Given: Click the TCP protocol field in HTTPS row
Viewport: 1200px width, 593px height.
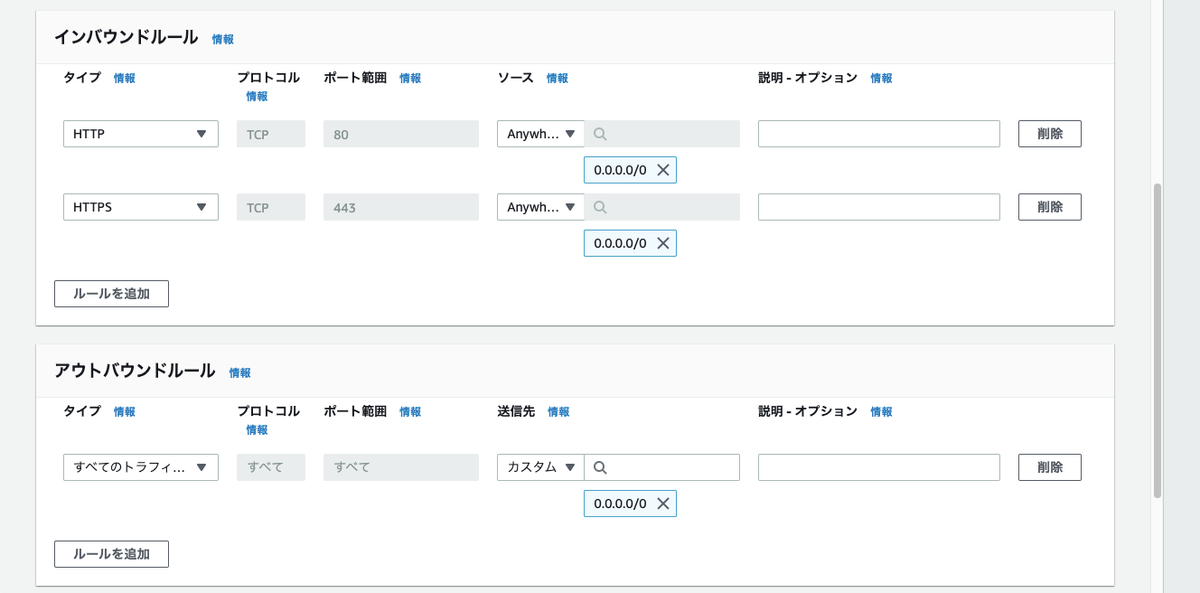Looking at the screenshot, I should 271,207.
